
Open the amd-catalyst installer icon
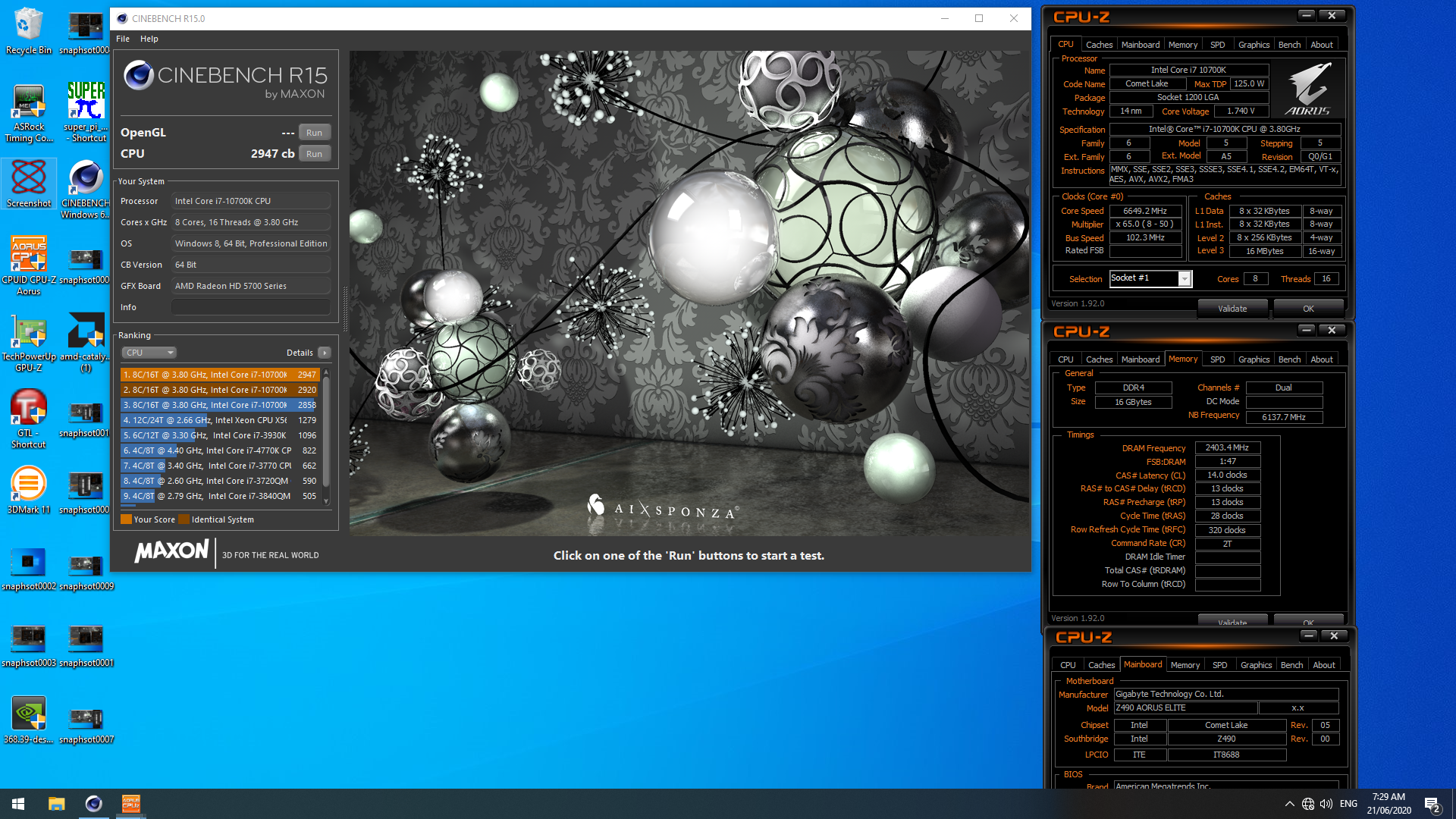[86, 343]
